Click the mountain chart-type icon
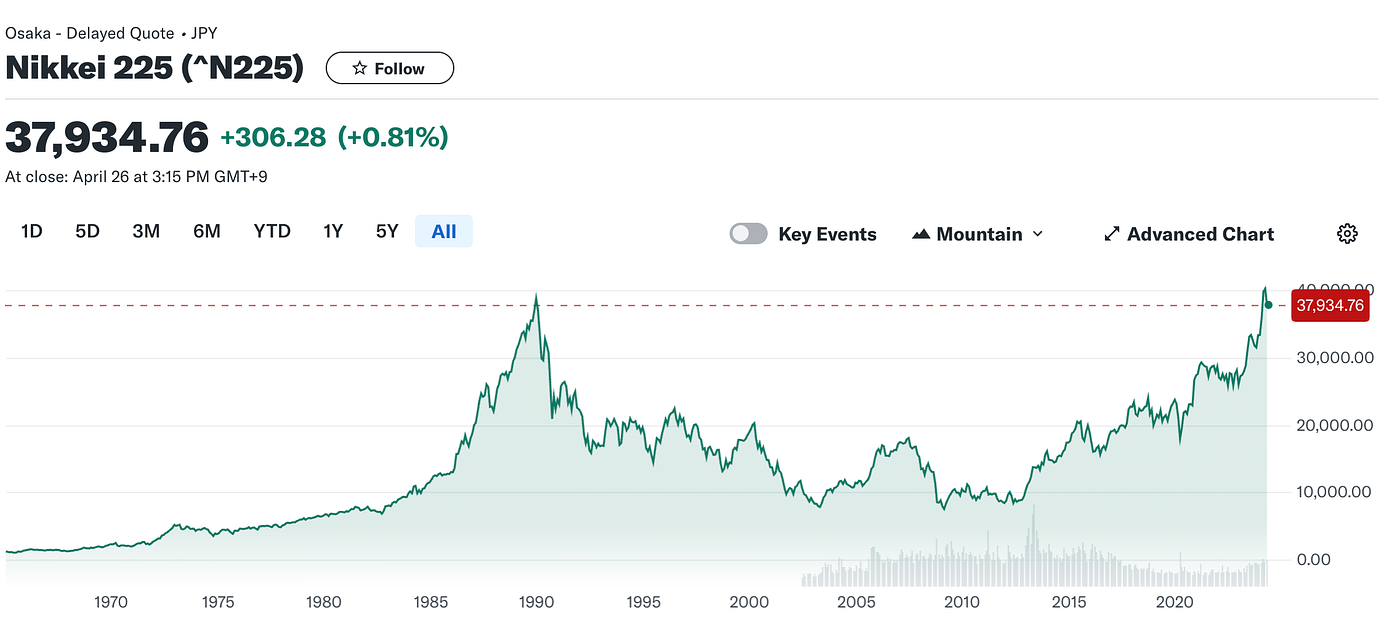 point(921,234)
